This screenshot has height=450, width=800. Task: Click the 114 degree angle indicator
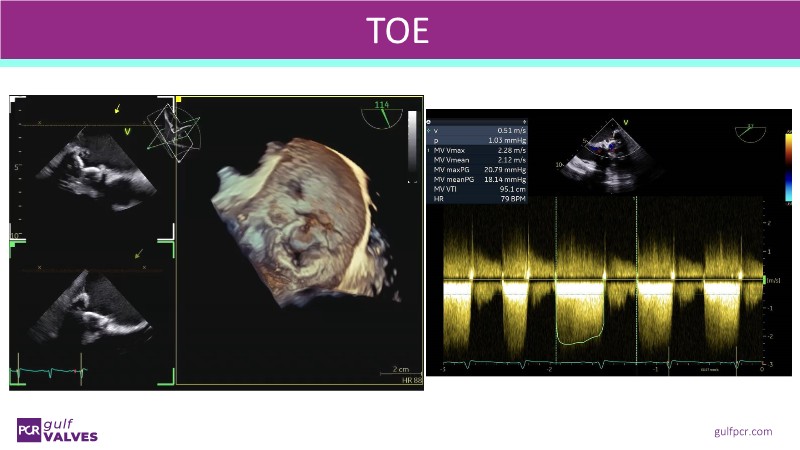pyautogui.click(x=381, y=112)
